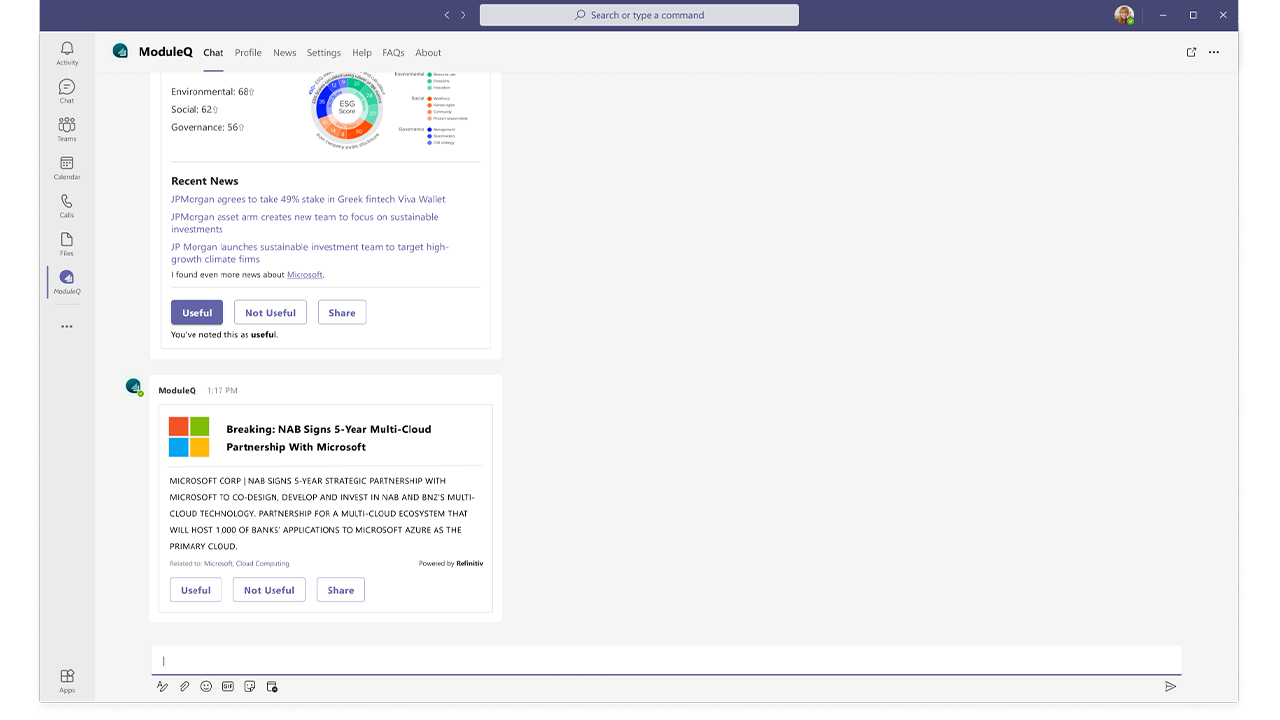Mark the JPMorgan card as Not Useful
1280x720 pixels.
point(270,313)
